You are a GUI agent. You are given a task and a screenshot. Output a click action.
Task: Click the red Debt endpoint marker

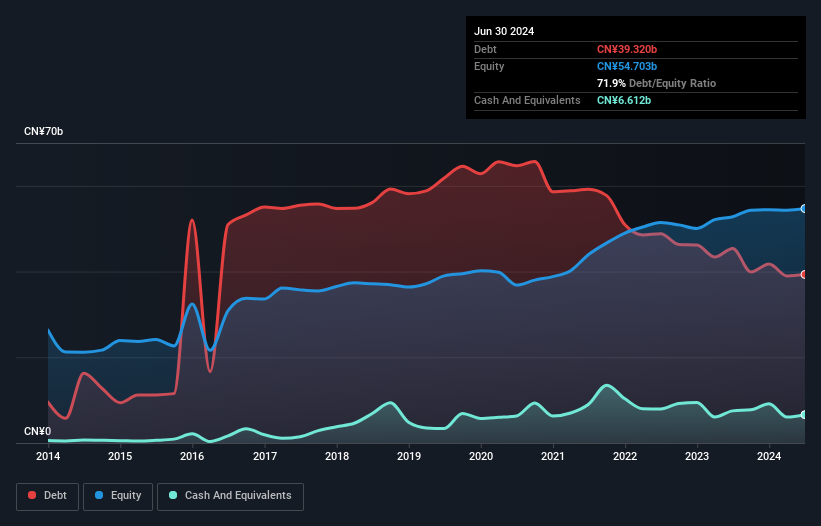(x=804, y=275)
